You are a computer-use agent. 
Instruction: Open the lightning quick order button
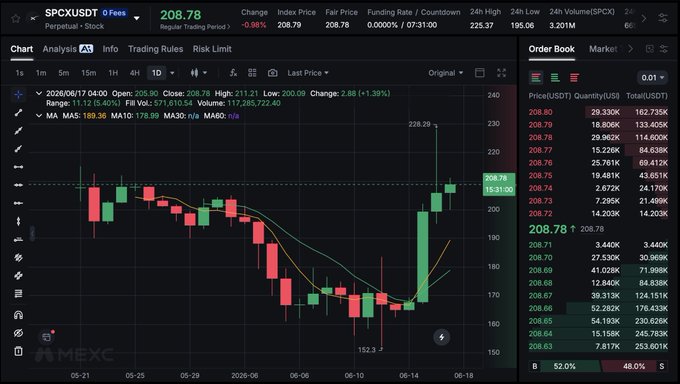coord(441,337)
